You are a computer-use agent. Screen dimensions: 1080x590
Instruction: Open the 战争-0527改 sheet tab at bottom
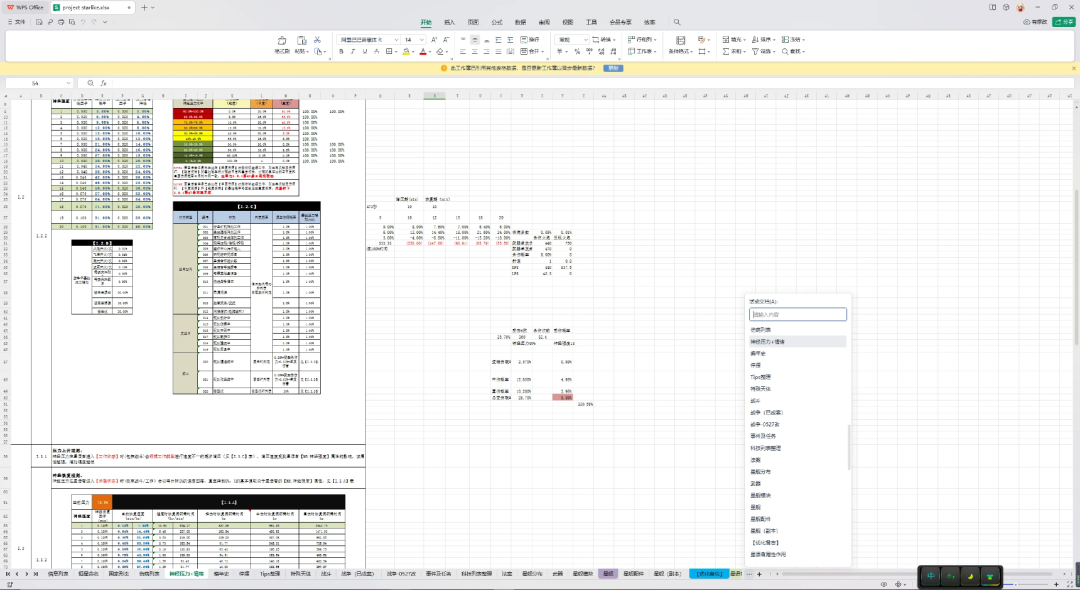[x=401, y=573]
